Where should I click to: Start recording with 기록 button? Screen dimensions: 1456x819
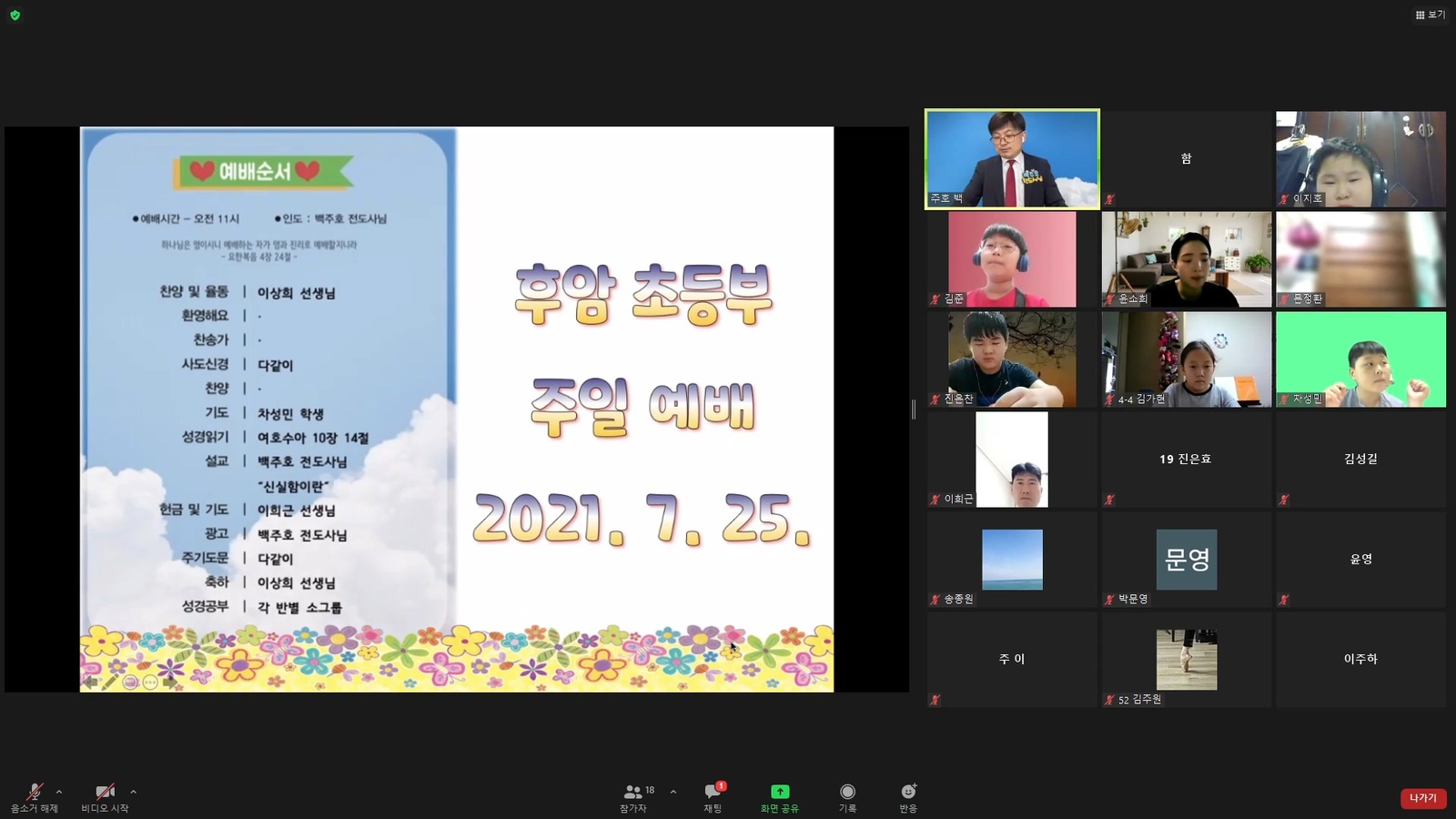click(847, 796)
